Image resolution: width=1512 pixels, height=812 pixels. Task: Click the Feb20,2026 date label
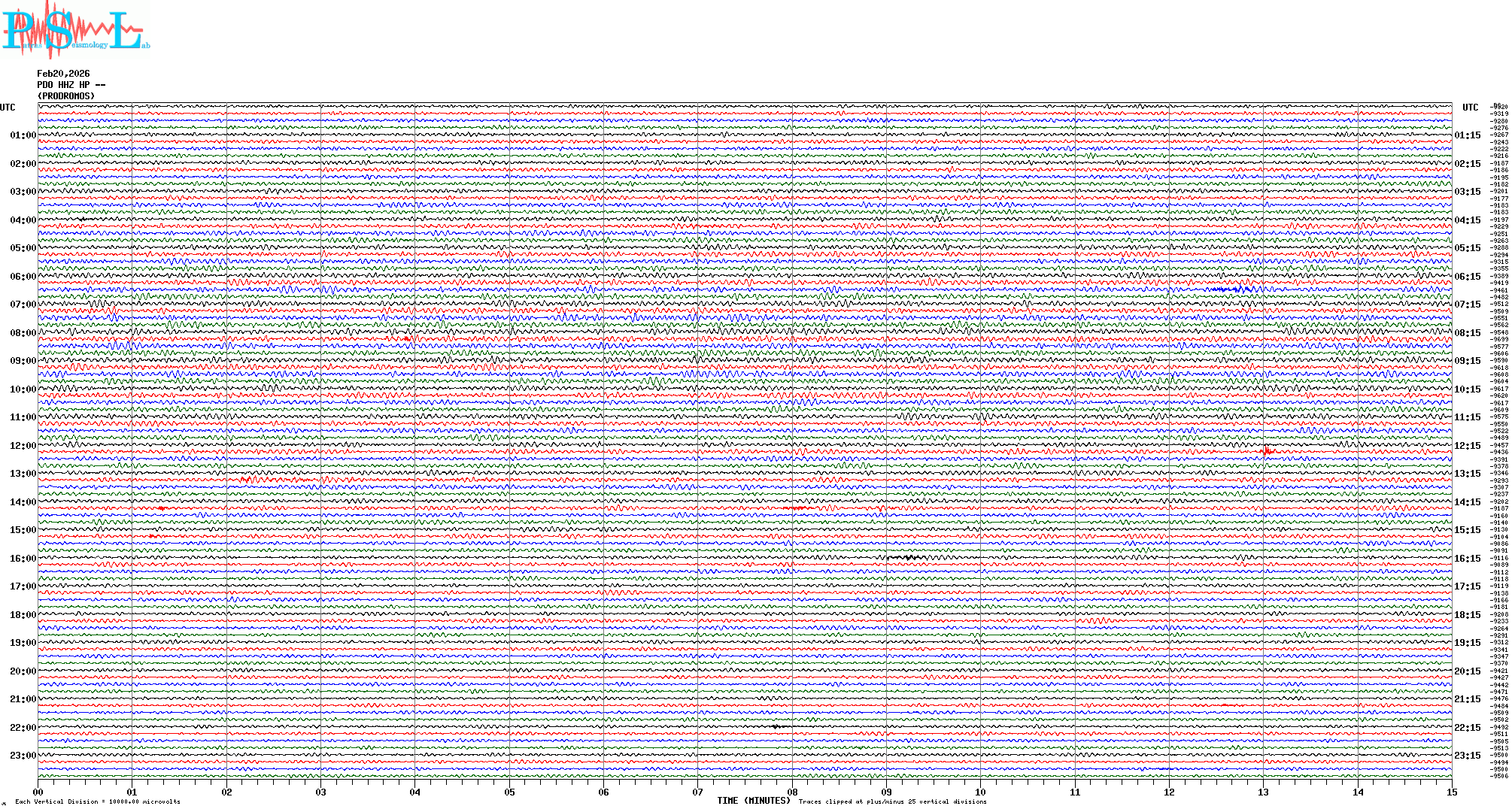click(63, 74)
